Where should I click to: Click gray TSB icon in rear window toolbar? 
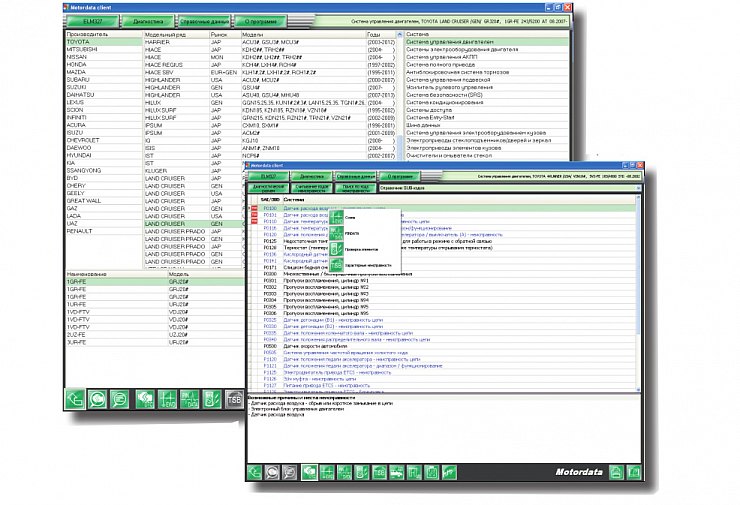(234, 399)
